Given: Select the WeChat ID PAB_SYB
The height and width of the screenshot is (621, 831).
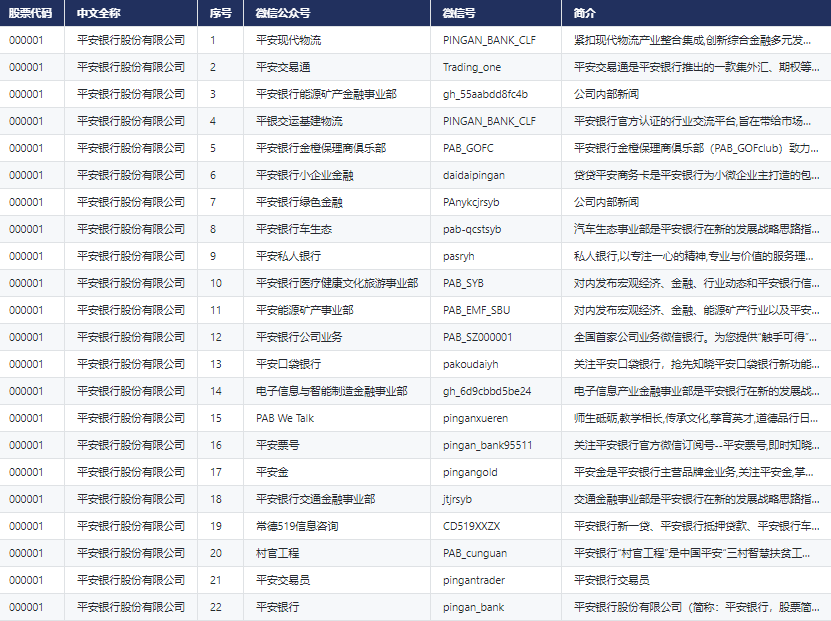Looking at the screenshot, I should pyautogui.click(x=464, y=283).
